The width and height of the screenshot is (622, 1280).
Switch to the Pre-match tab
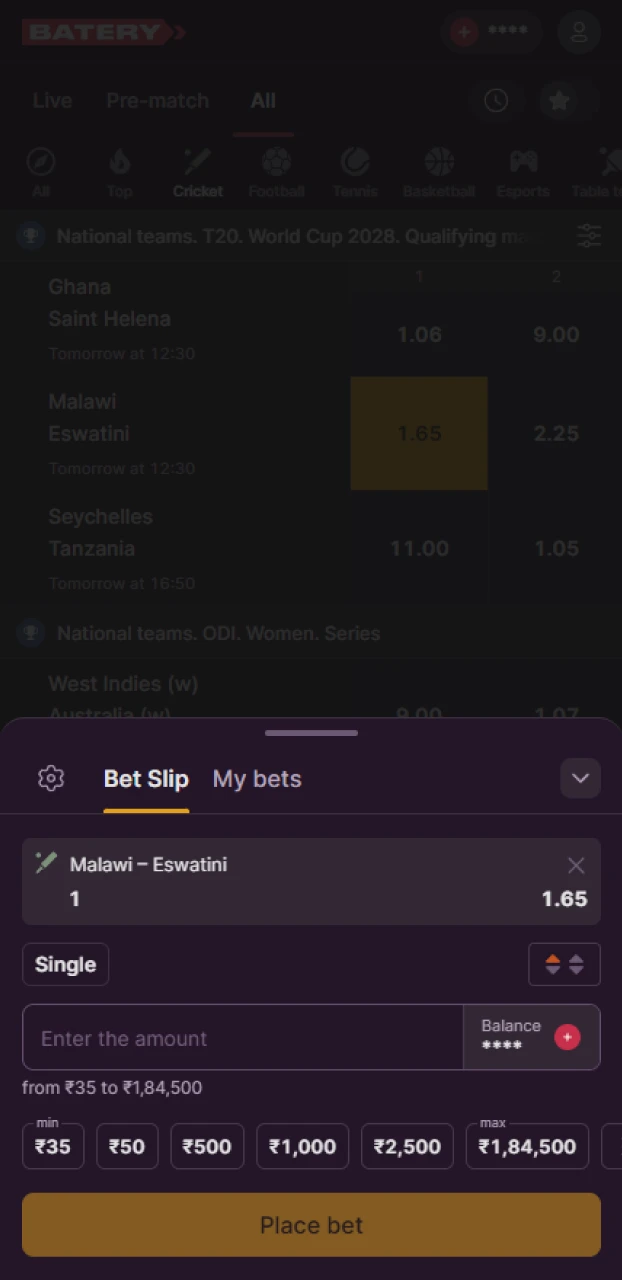tap(157, 101)
